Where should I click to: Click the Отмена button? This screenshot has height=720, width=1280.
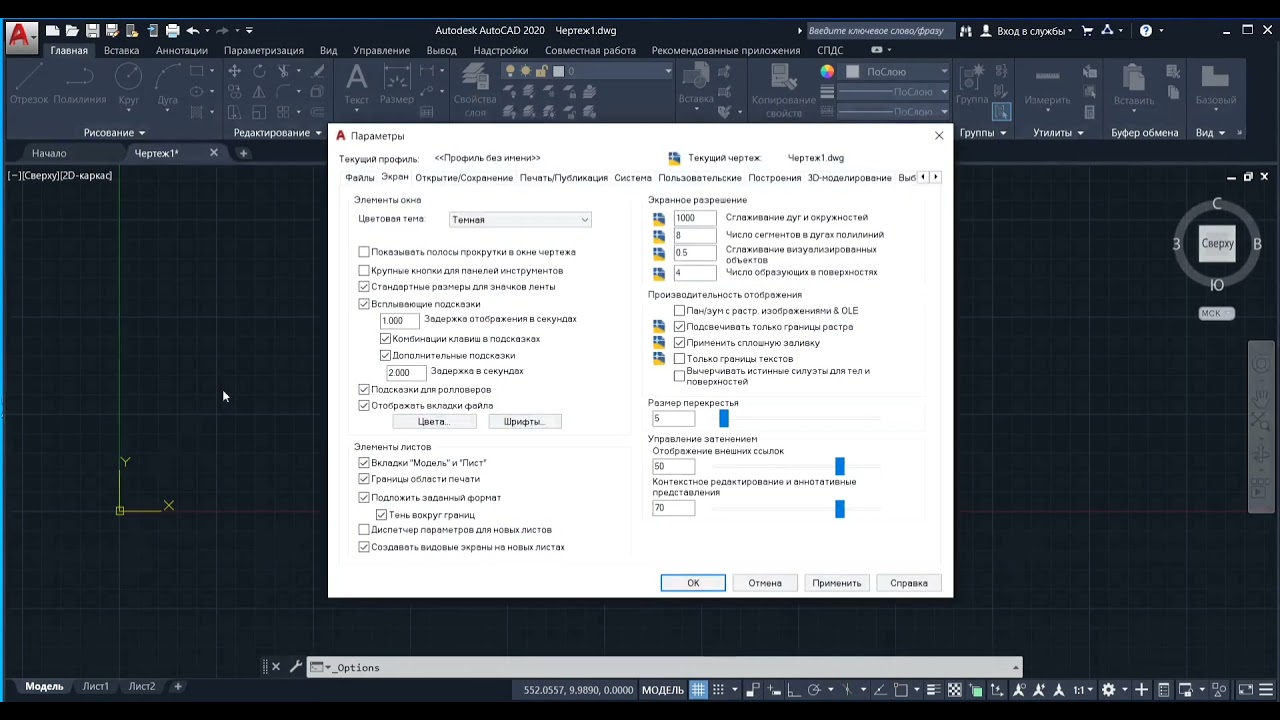point(765,583)
